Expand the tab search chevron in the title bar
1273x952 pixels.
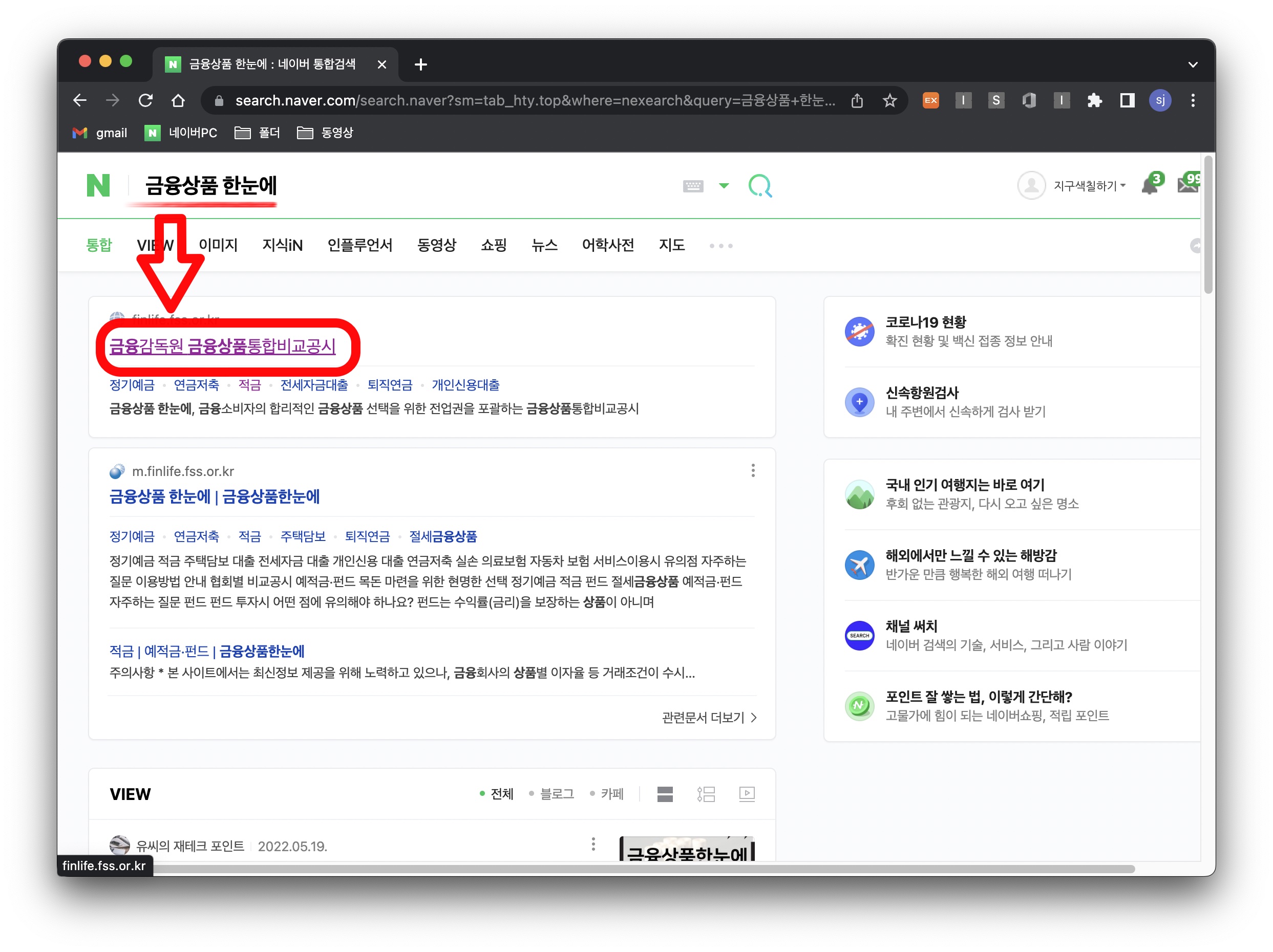click(x=1193, y=64)
